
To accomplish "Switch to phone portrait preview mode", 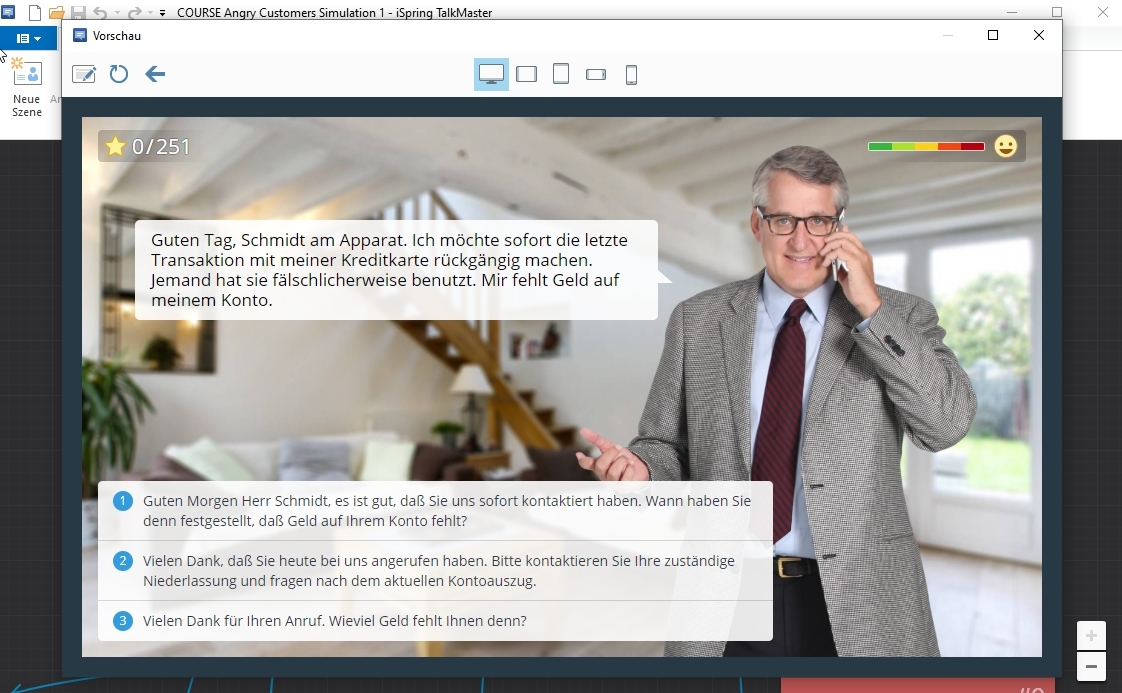I will pyautogui.click(x=631, y=74).
